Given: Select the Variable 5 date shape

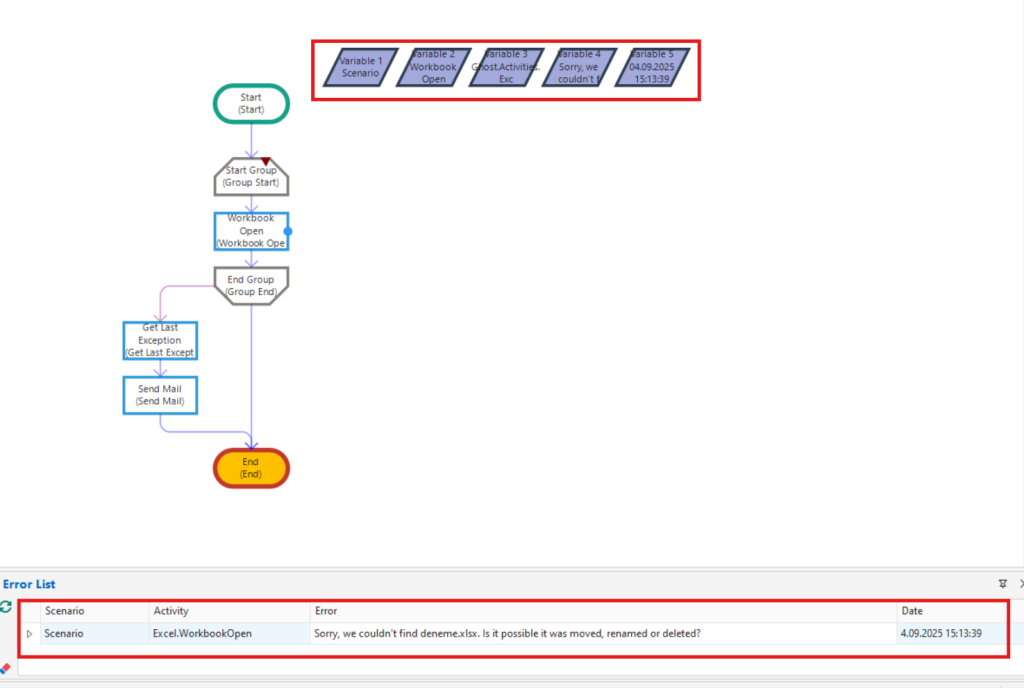Looking at the screenshot, I should pos(651,68).
